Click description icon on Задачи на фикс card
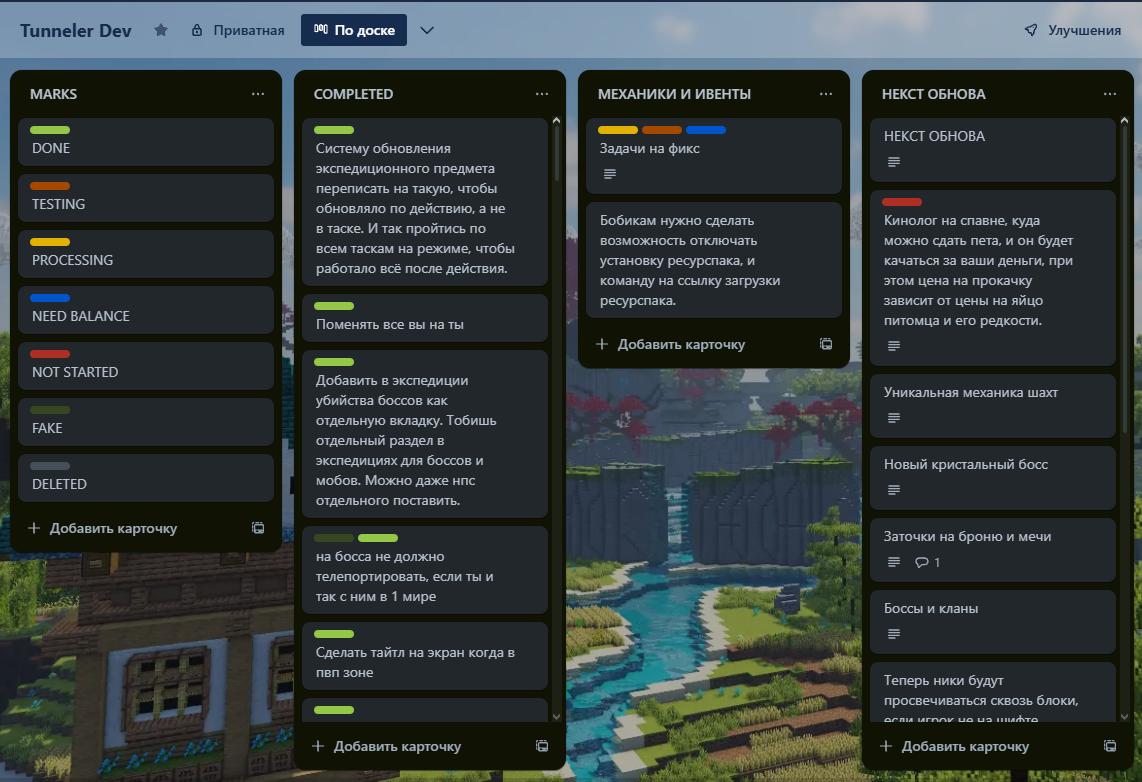 coord(610,174)
